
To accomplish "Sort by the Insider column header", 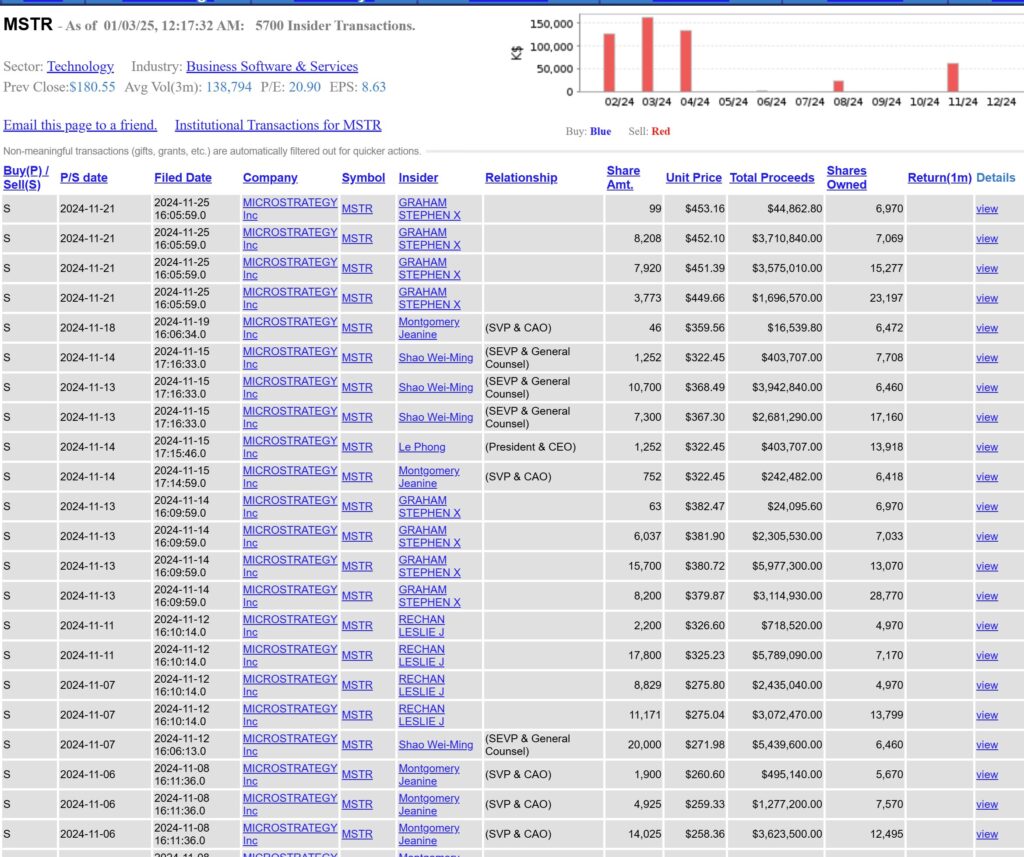I will tap(418, 178).
